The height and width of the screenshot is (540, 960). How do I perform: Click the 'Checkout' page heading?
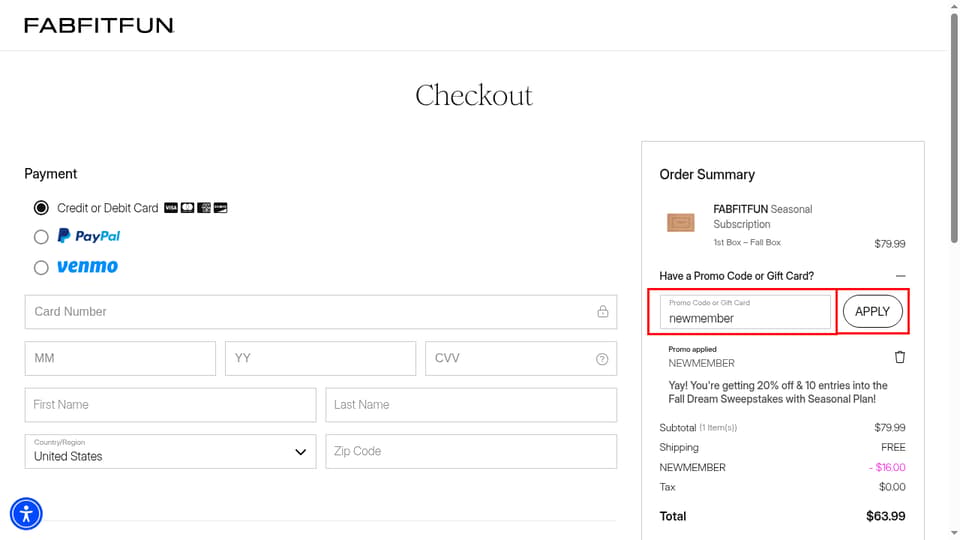pos(474,96)
